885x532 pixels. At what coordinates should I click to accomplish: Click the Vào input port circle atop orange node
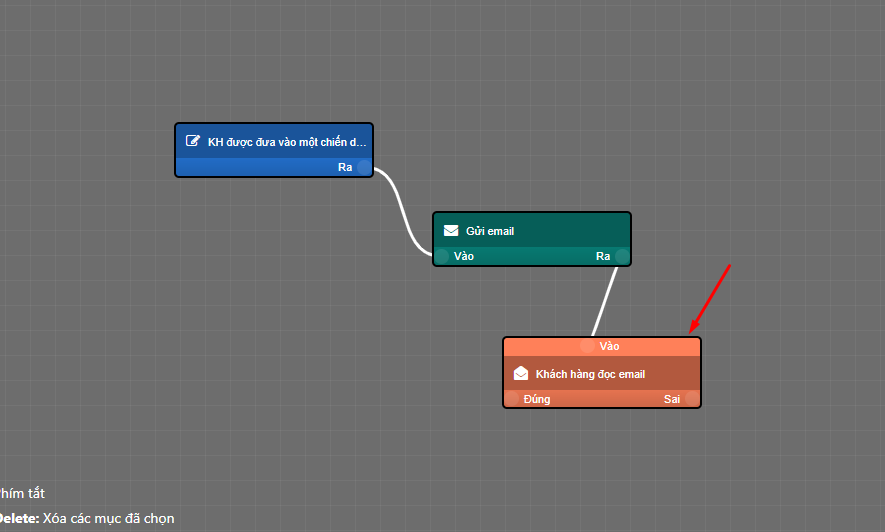pyautogui.click(x=587, y=346)
